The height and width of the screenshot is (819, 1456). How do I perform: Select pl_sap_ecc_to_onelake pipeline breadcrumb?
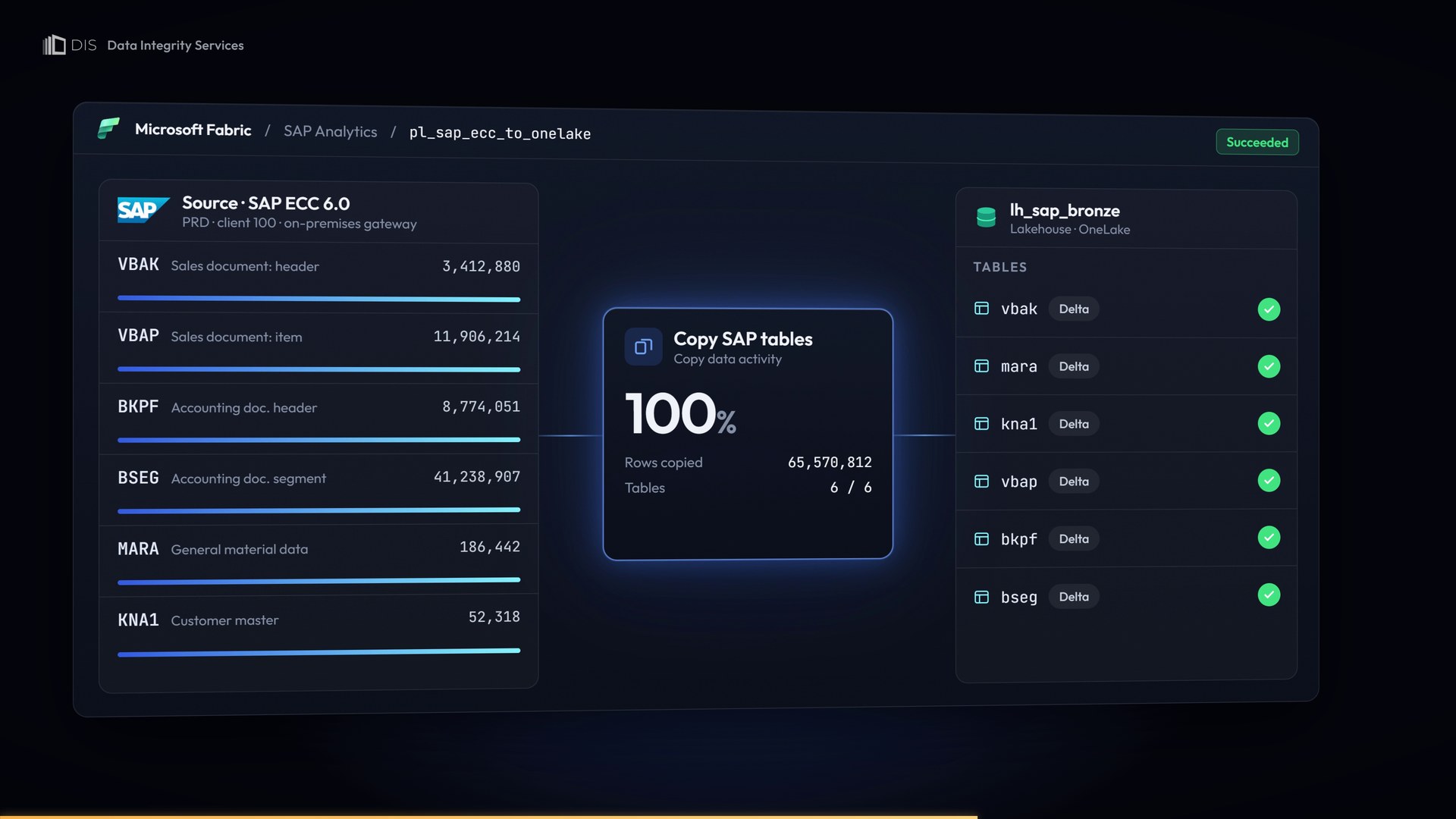click(500, 133)
